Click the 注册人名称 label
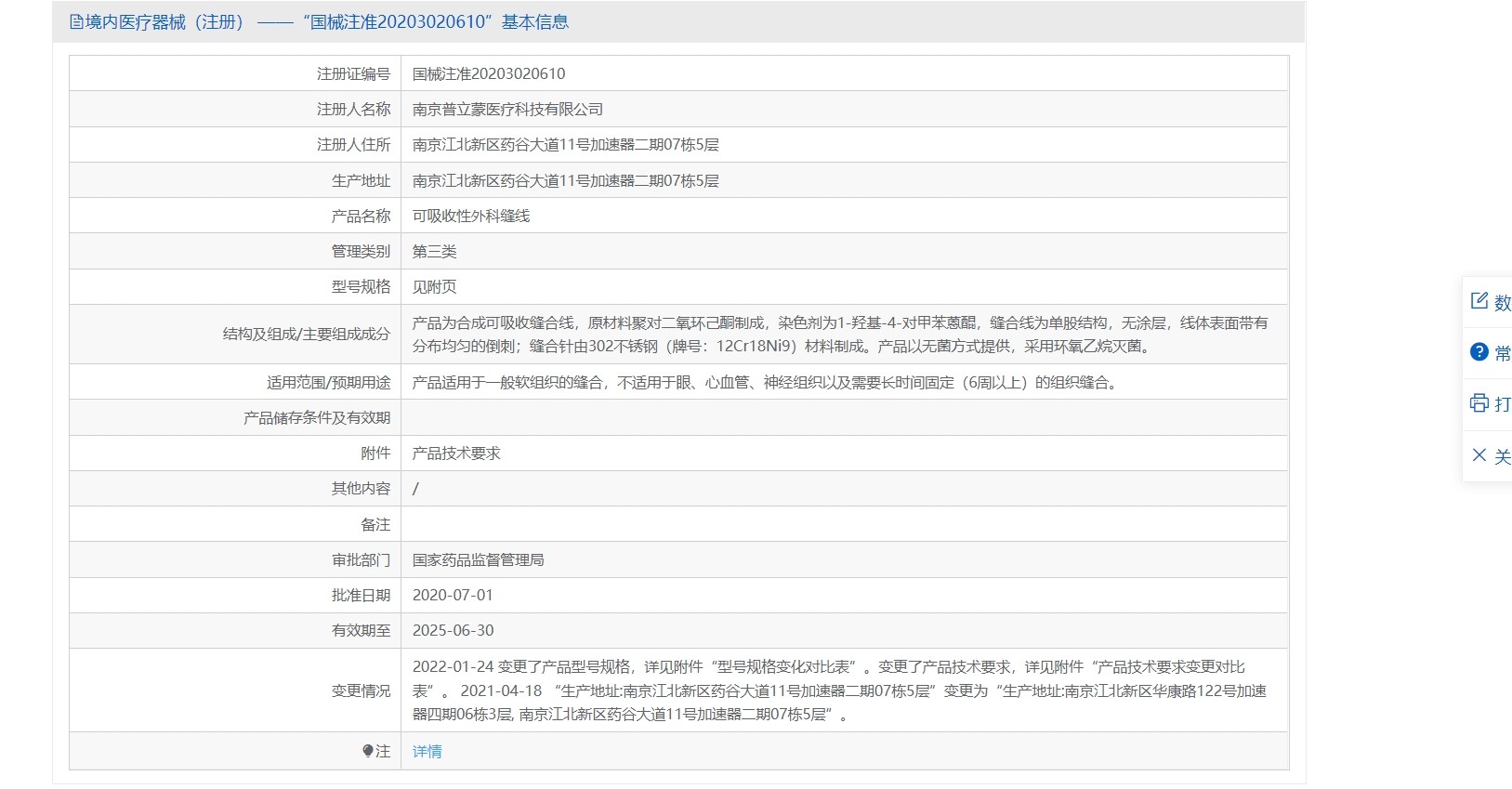Screen dimensions: 1512x789 click(x=353, y=109)
